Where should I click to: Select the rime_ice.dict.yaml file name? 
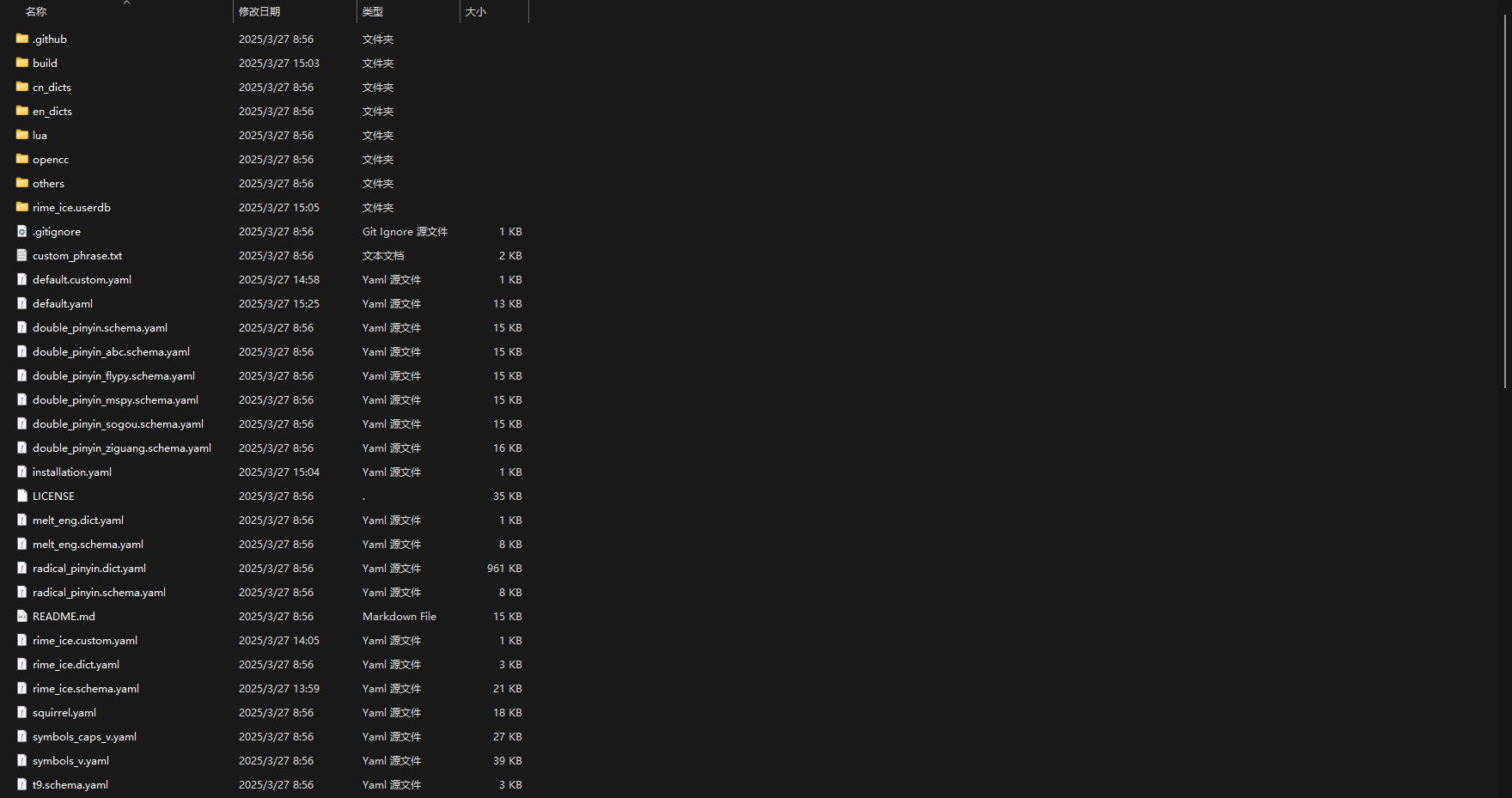pos(76,665)
